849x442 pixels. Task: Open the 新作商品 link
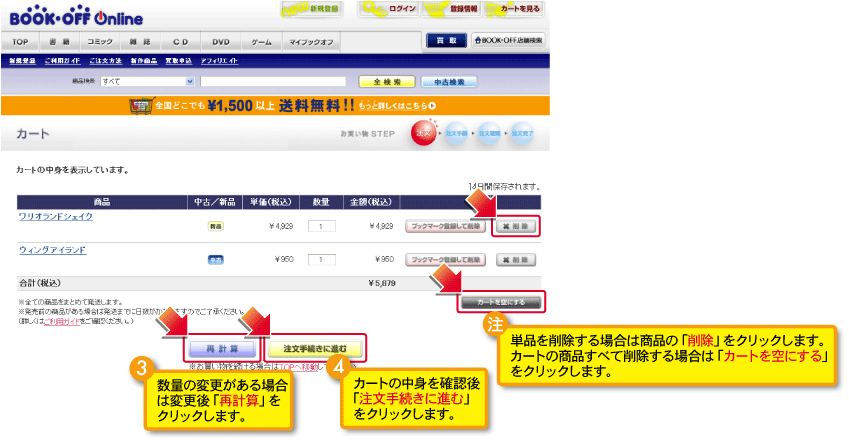tap(143, 61)
